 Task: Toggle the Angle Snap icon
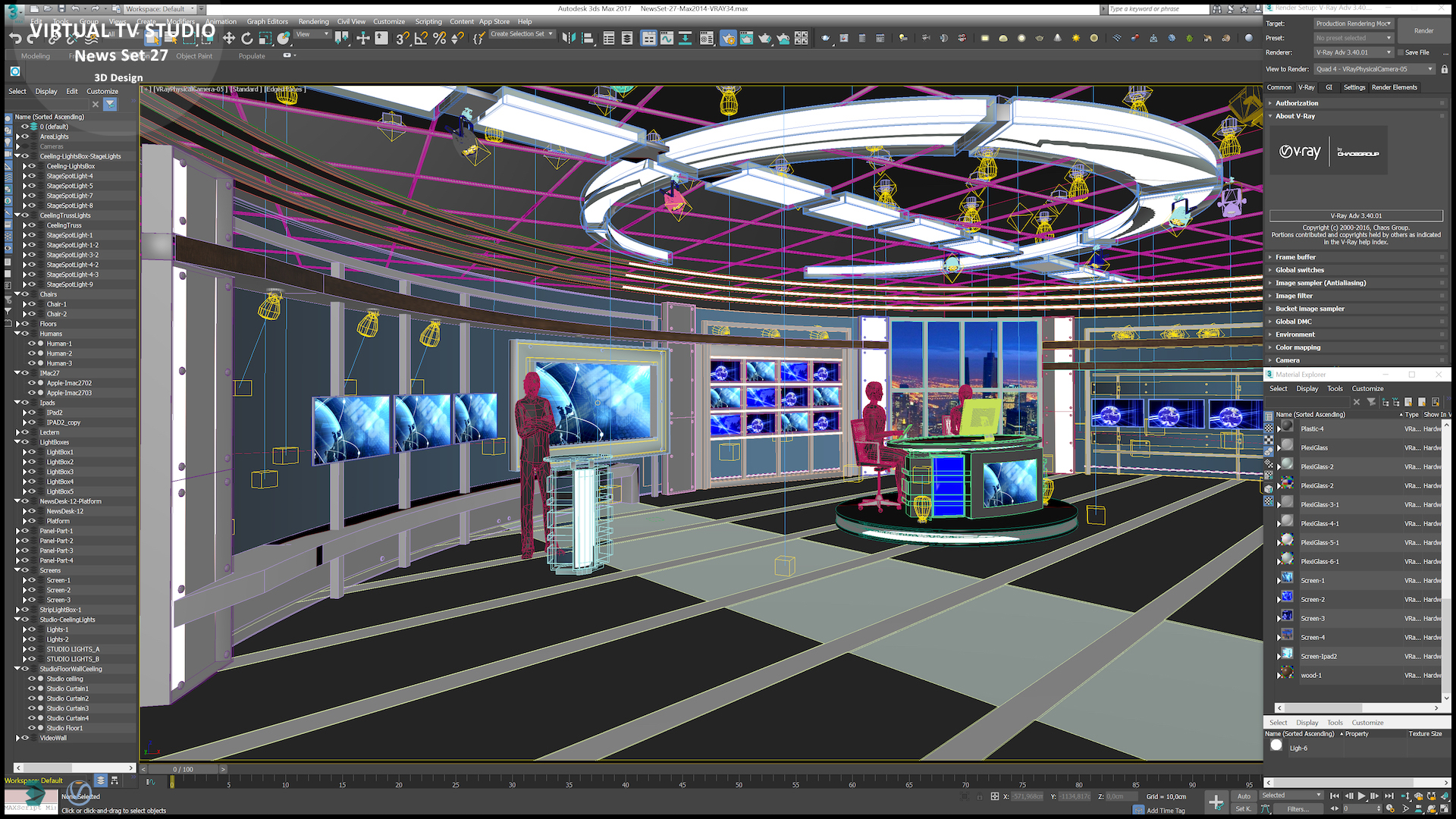click(x=421, y=39)
